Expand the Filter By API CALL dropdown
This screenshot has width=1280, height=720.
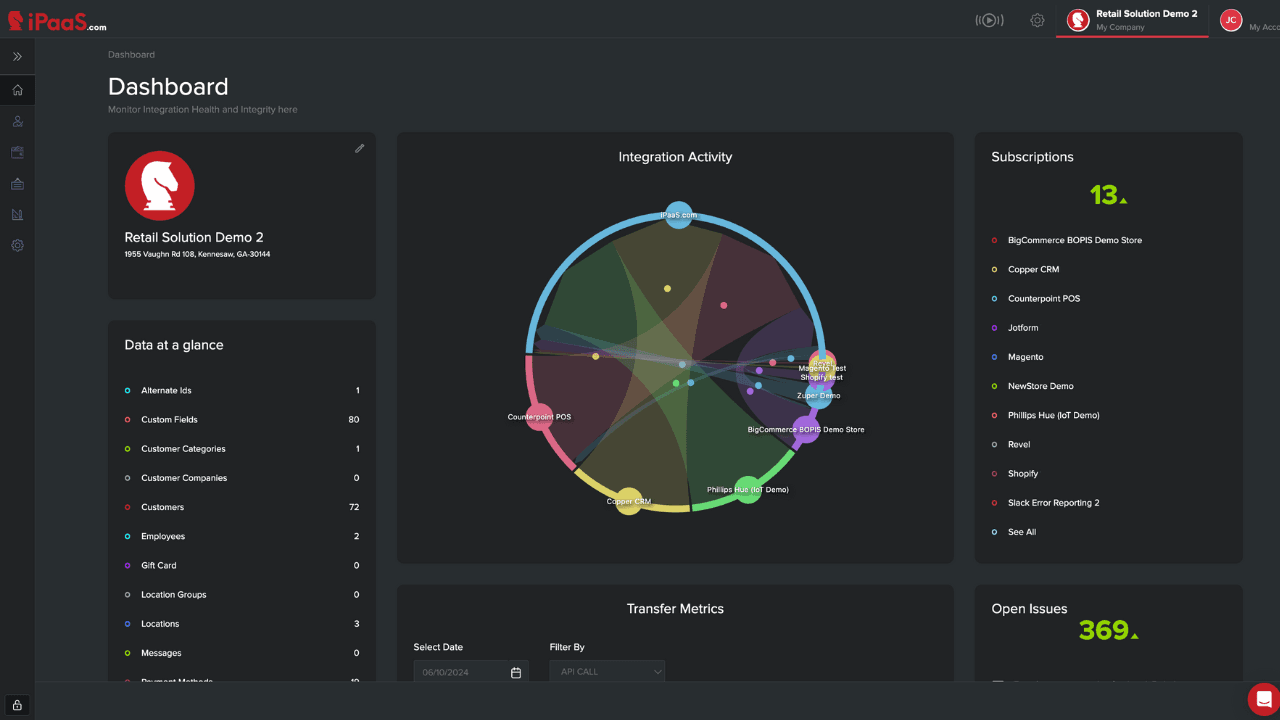click(607, 672)
